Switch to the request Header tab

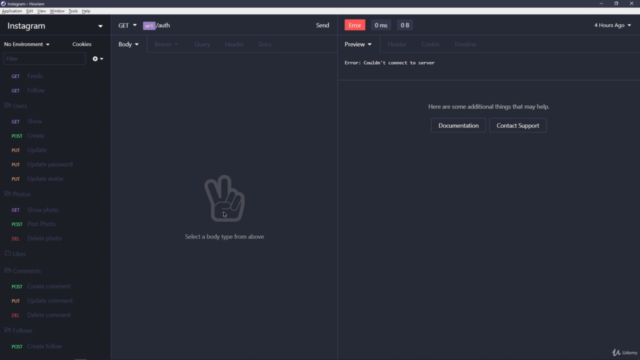[234, 44]
